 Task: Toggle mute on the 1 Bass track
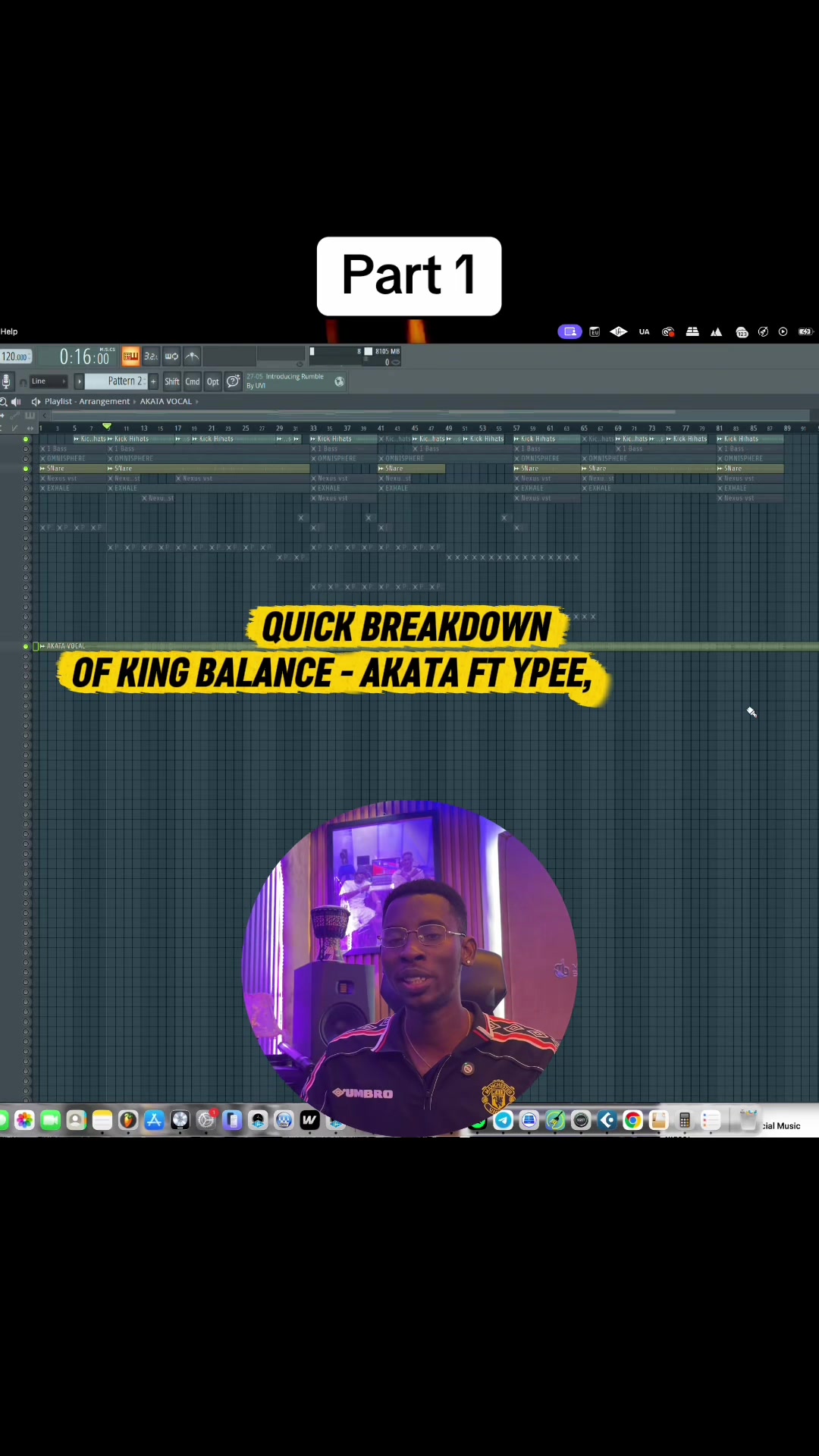click(x=26, y=449)
